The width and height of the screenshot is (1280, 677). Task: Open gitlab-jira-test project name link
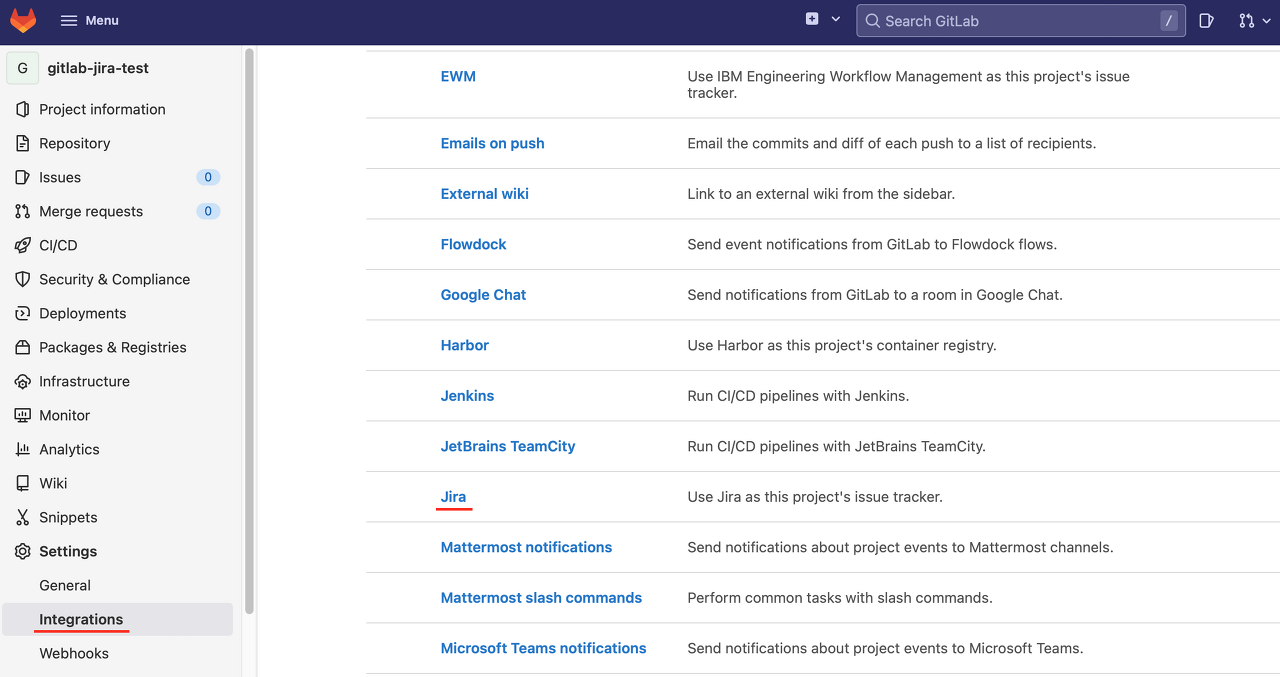pos(98,68)
